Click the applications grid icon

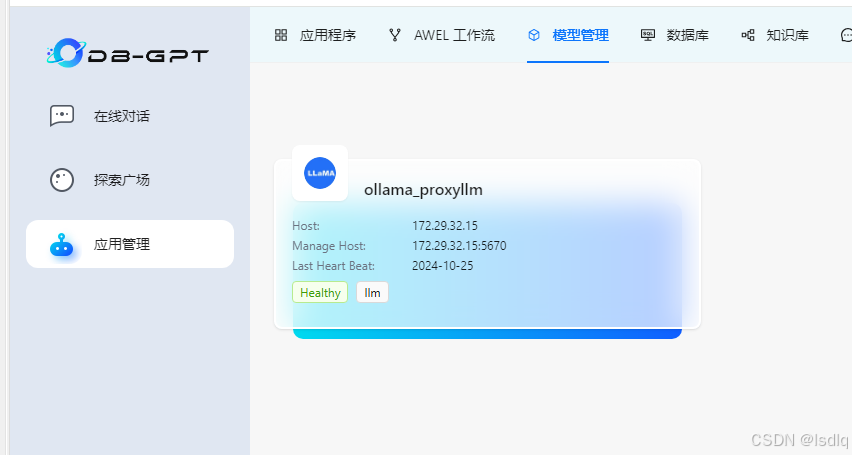[281, 35]
